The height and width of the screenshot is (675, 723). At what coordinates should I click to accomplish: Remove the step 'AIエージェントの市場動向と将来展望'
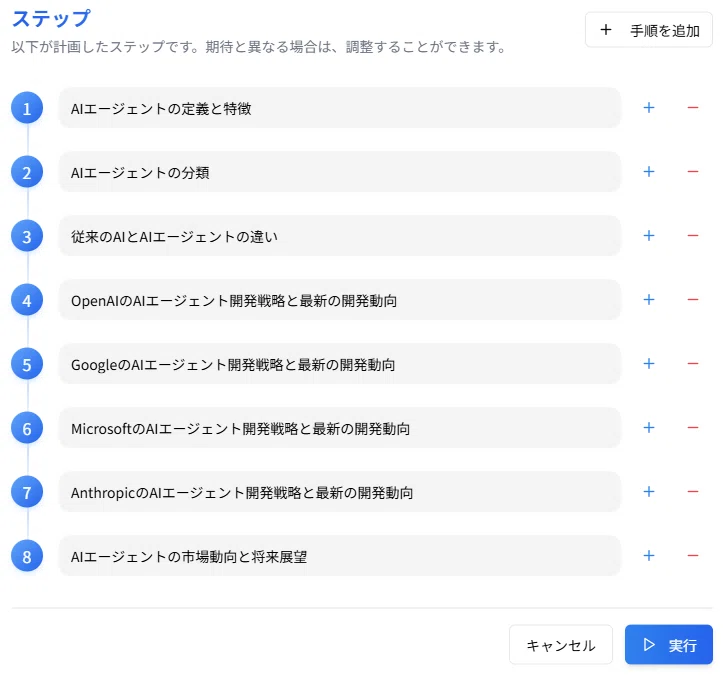point(693,556)
